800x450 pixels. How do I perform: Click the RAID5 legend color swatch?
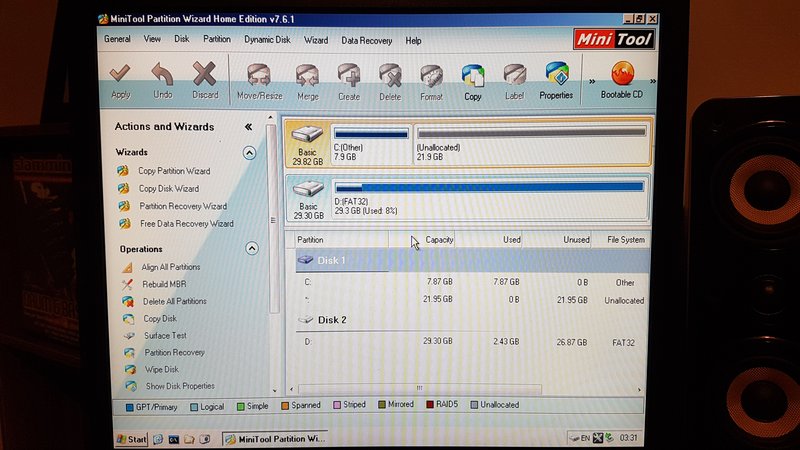[430, 405]
